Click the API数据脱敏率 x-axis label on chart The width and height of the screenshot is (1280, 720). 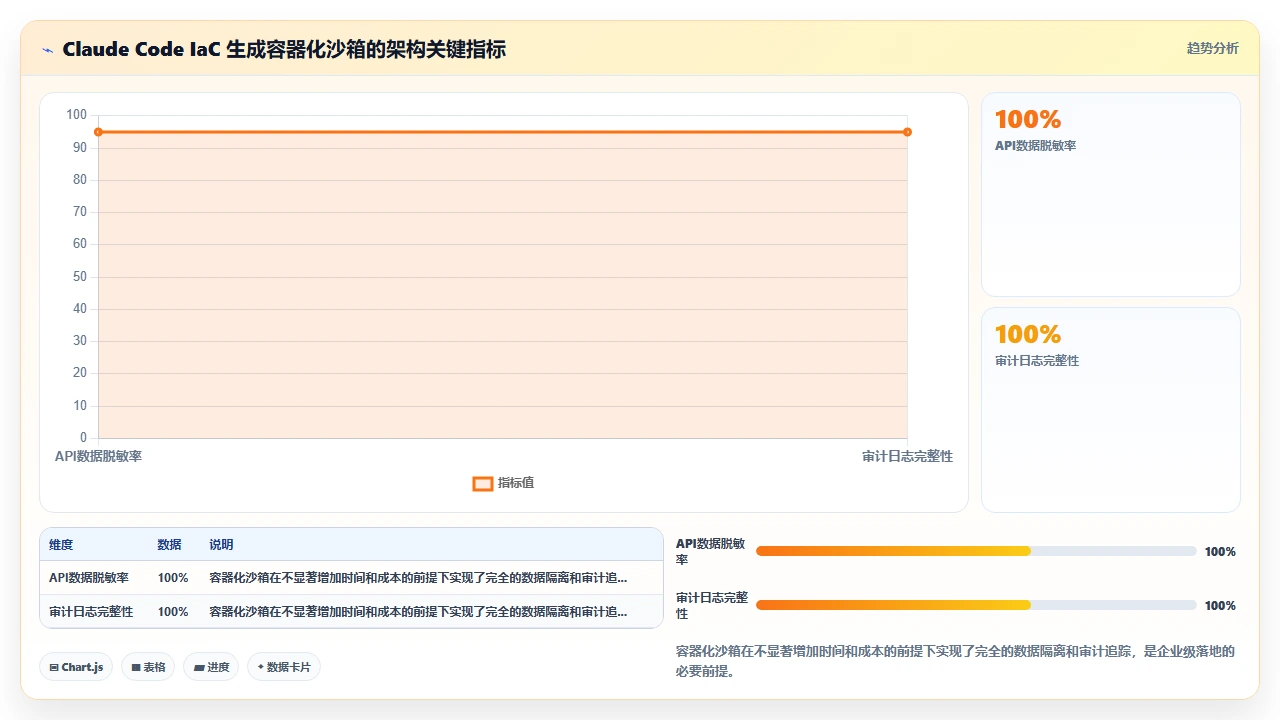[98, 456]
